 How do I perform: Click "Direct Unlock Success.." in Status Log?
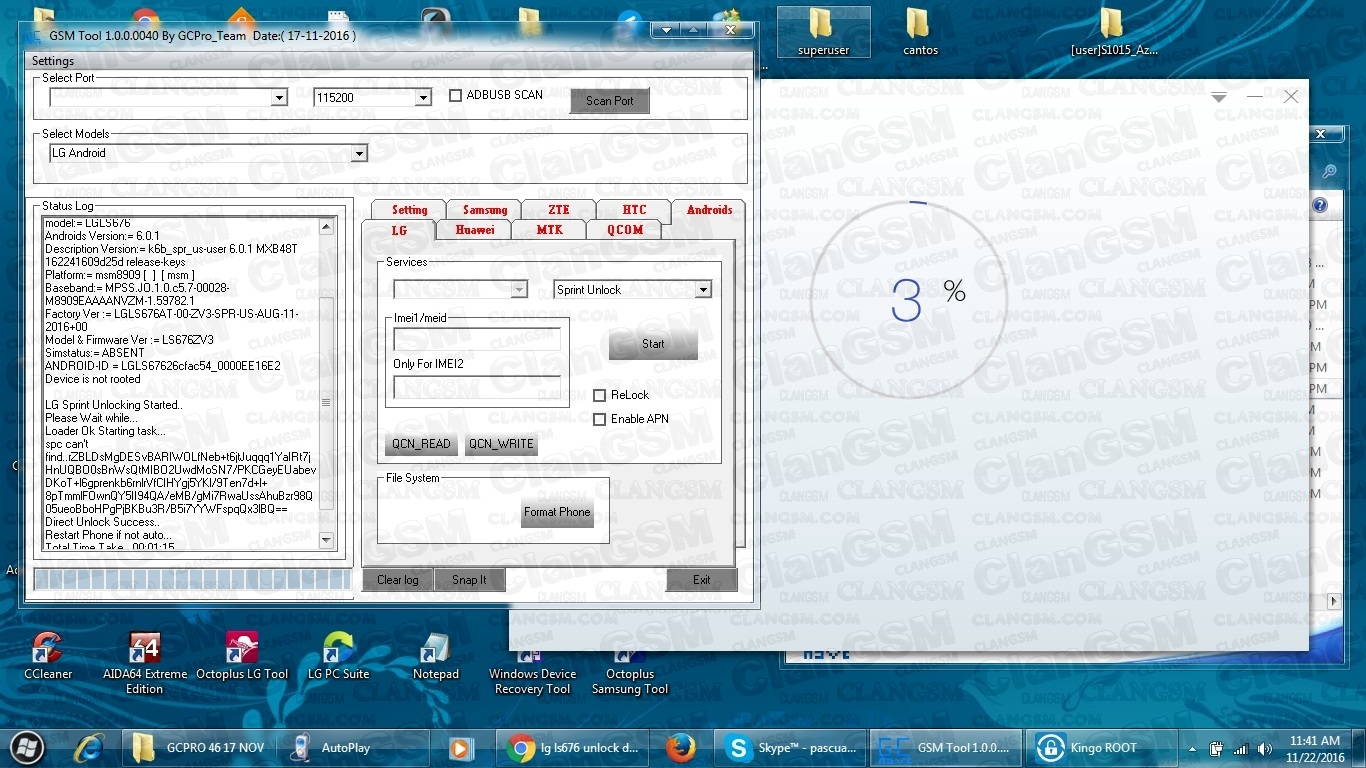(x=102, y=522)
